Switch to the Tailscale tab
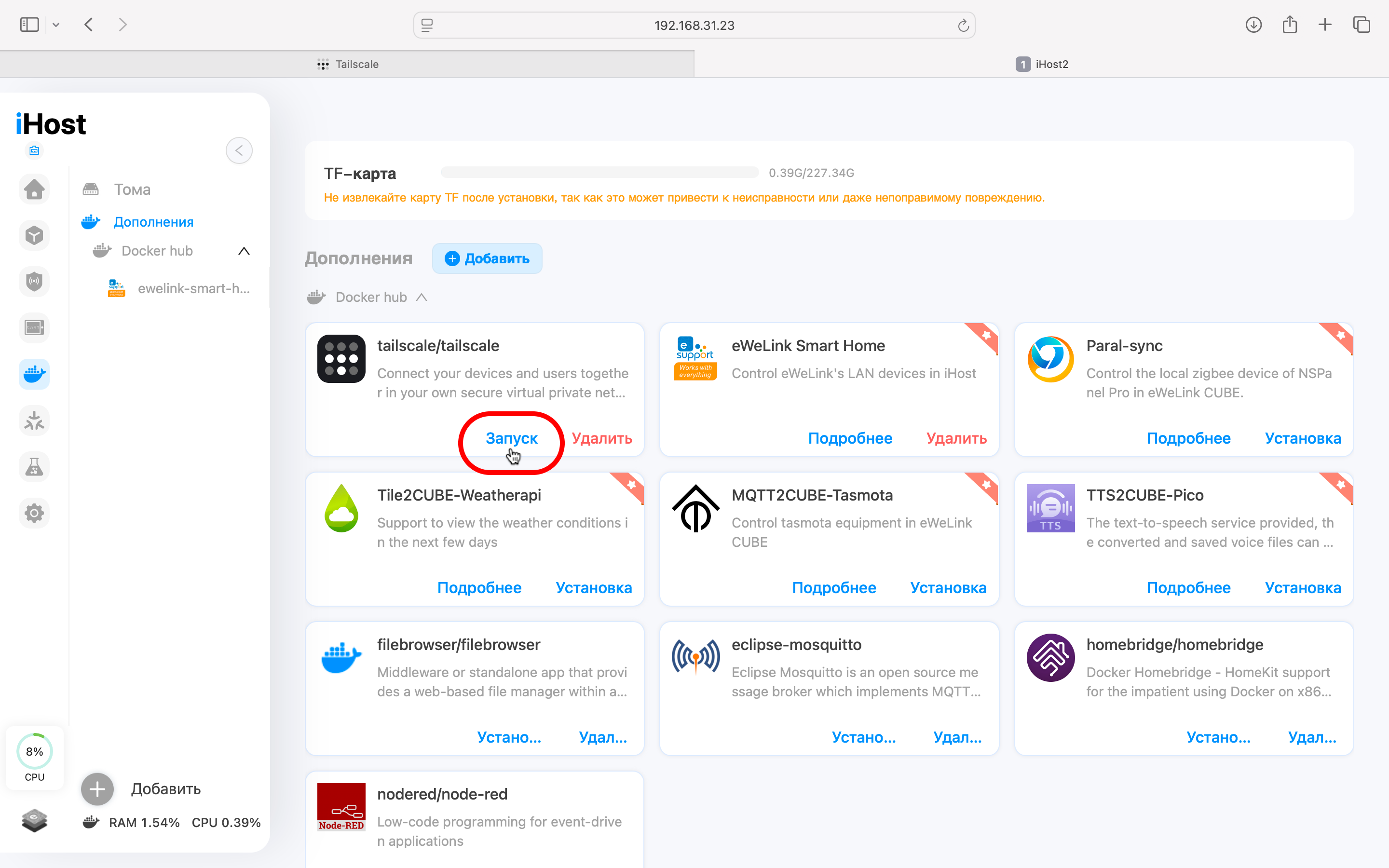Viewport: 1389px width, 868px height. (x=347, y=64)
